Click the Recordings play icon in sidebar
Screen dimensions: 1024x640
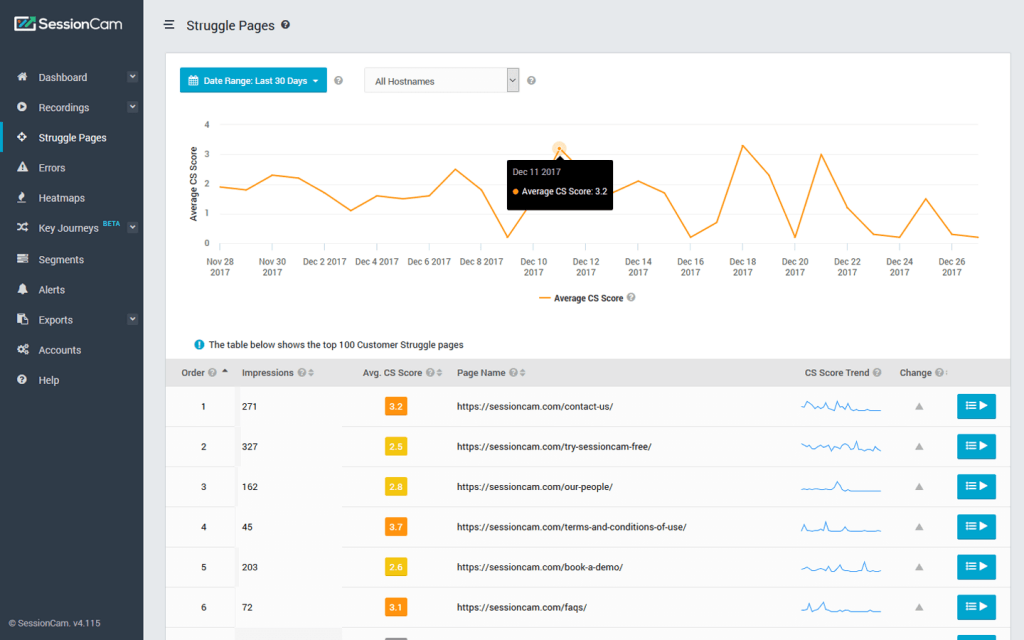22,106
